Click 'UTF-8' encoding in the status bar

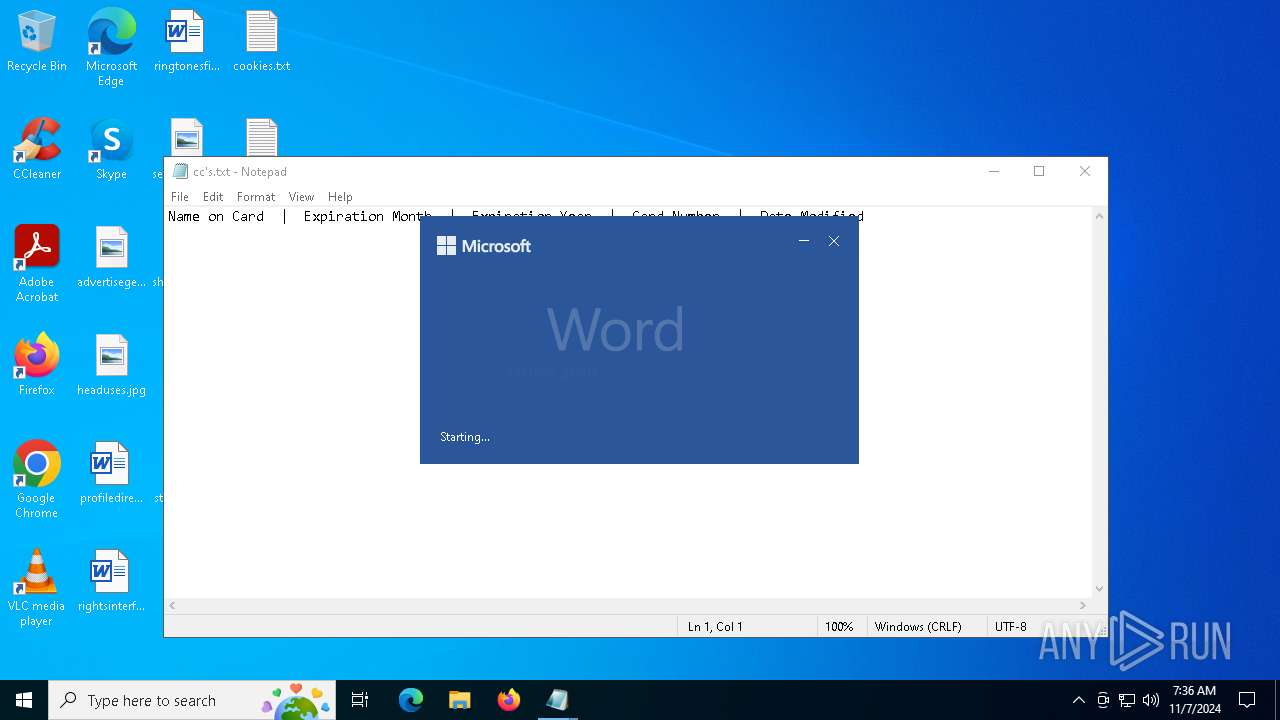[x=1011, y=627]
